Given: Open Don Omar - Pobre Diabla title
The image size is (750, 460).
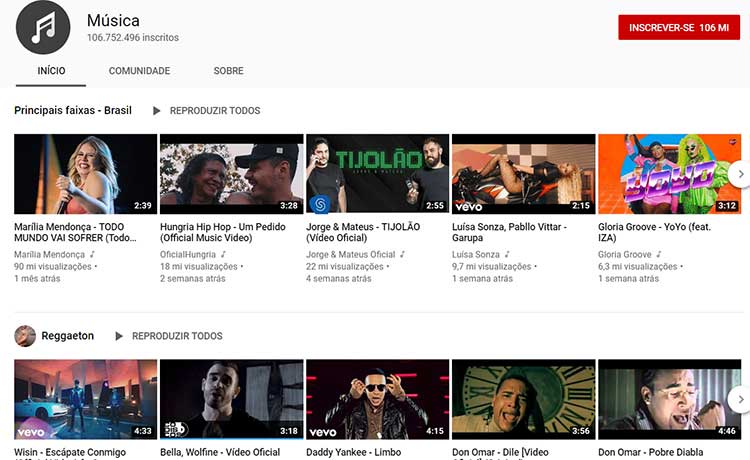Looking at the screenshot, I should click(651, 452).
